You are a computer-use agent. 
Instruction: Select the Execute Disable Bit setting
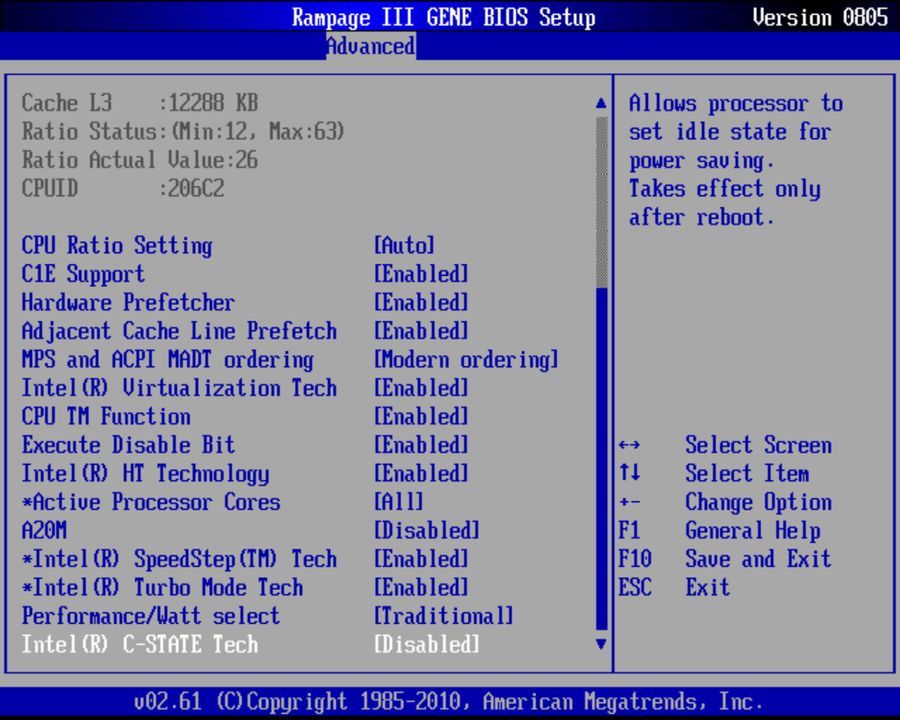click(x=129, y=445)
